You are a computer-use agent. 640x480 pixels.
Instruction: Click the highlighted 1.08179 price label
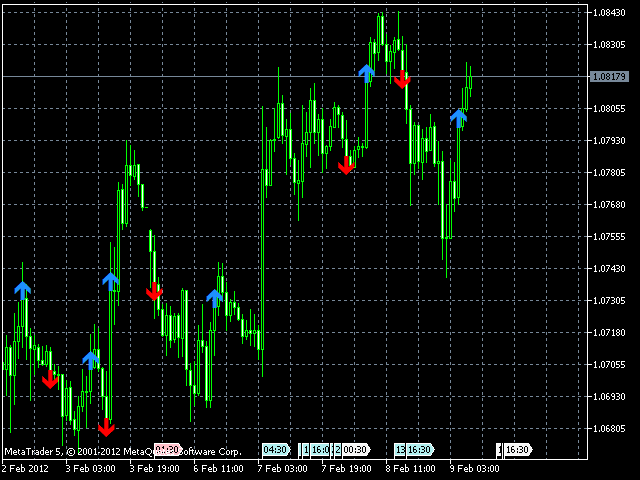[x=609, y=76]
